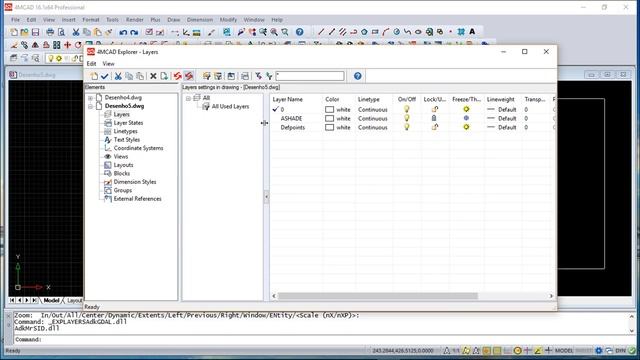This screenshot has width=640, height=360.
Task: Click the Paste icon in Explorer toolbar
Action: point(140,76)
